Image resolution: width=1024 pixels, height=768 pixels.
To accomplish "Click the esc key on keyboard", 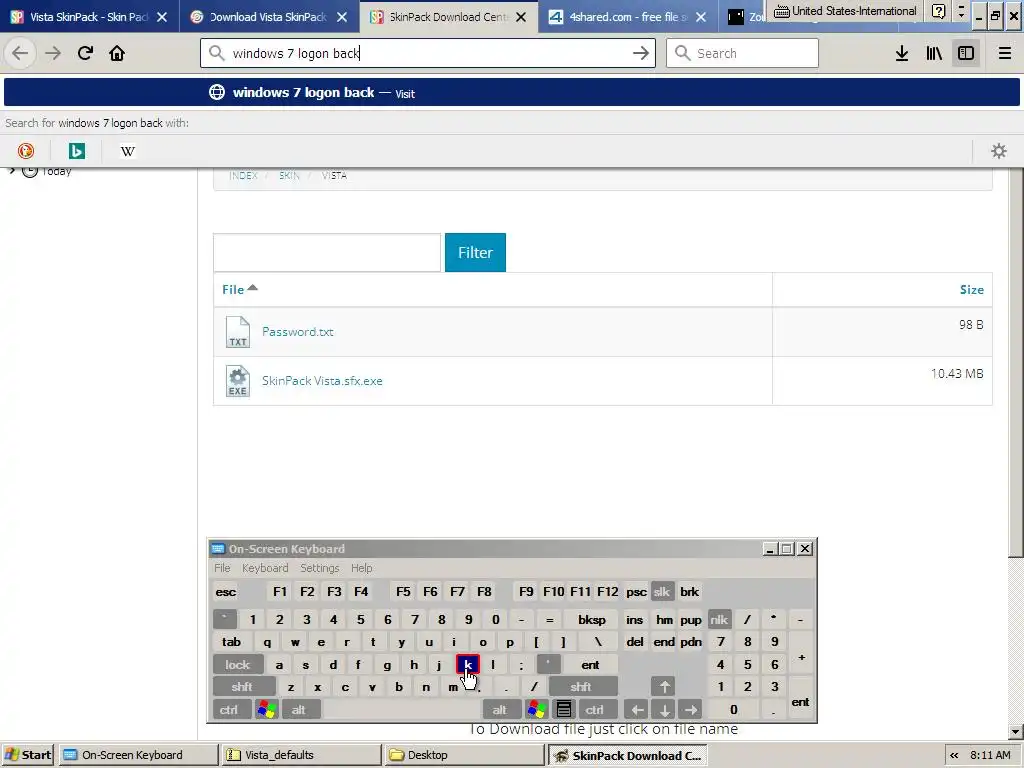I will [226, 592].
